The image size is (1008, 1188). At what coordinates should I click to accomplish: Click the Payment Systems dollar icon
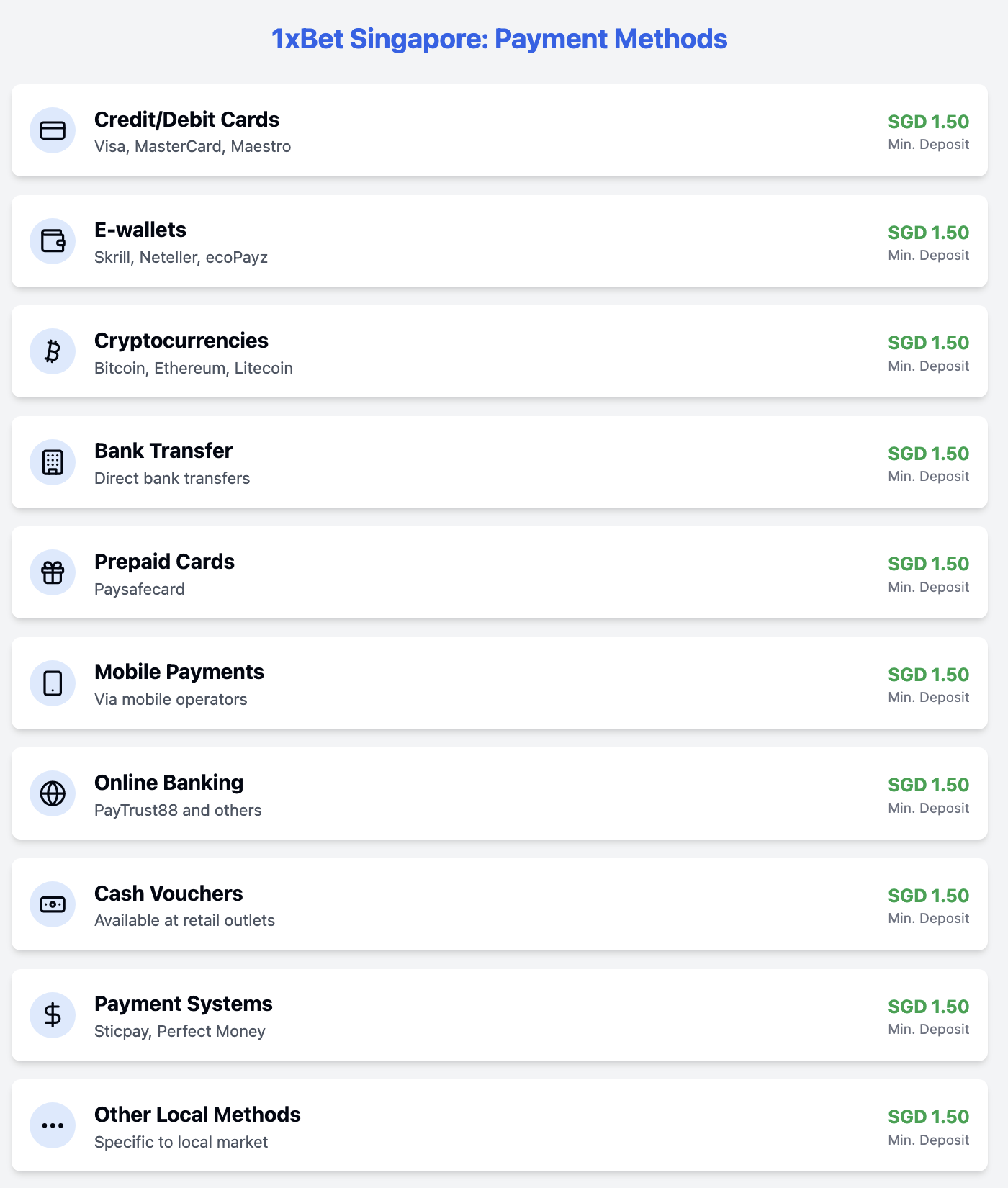click(x=53, y=1014)
